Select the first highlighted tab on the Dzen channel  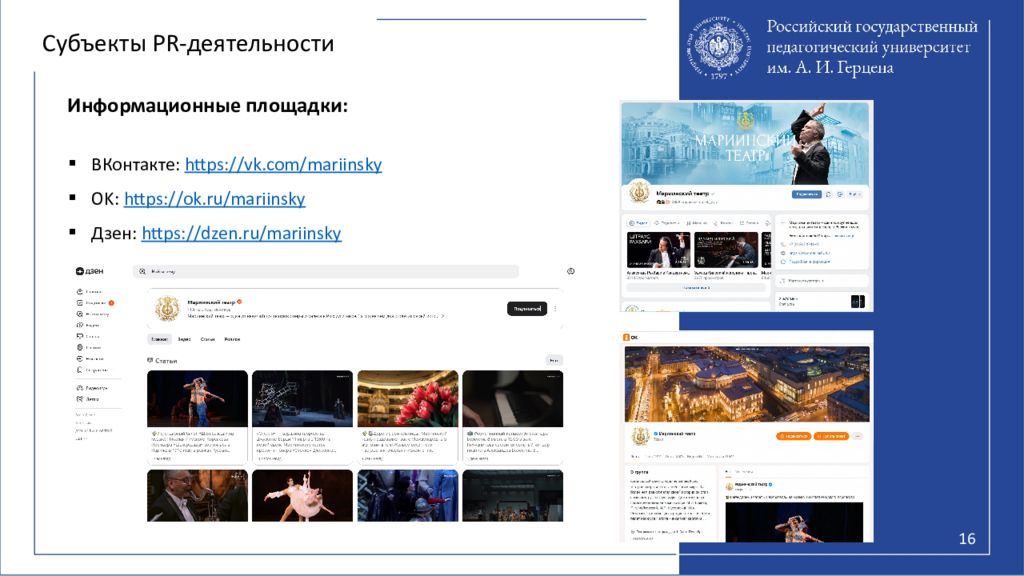pos(159,339)
